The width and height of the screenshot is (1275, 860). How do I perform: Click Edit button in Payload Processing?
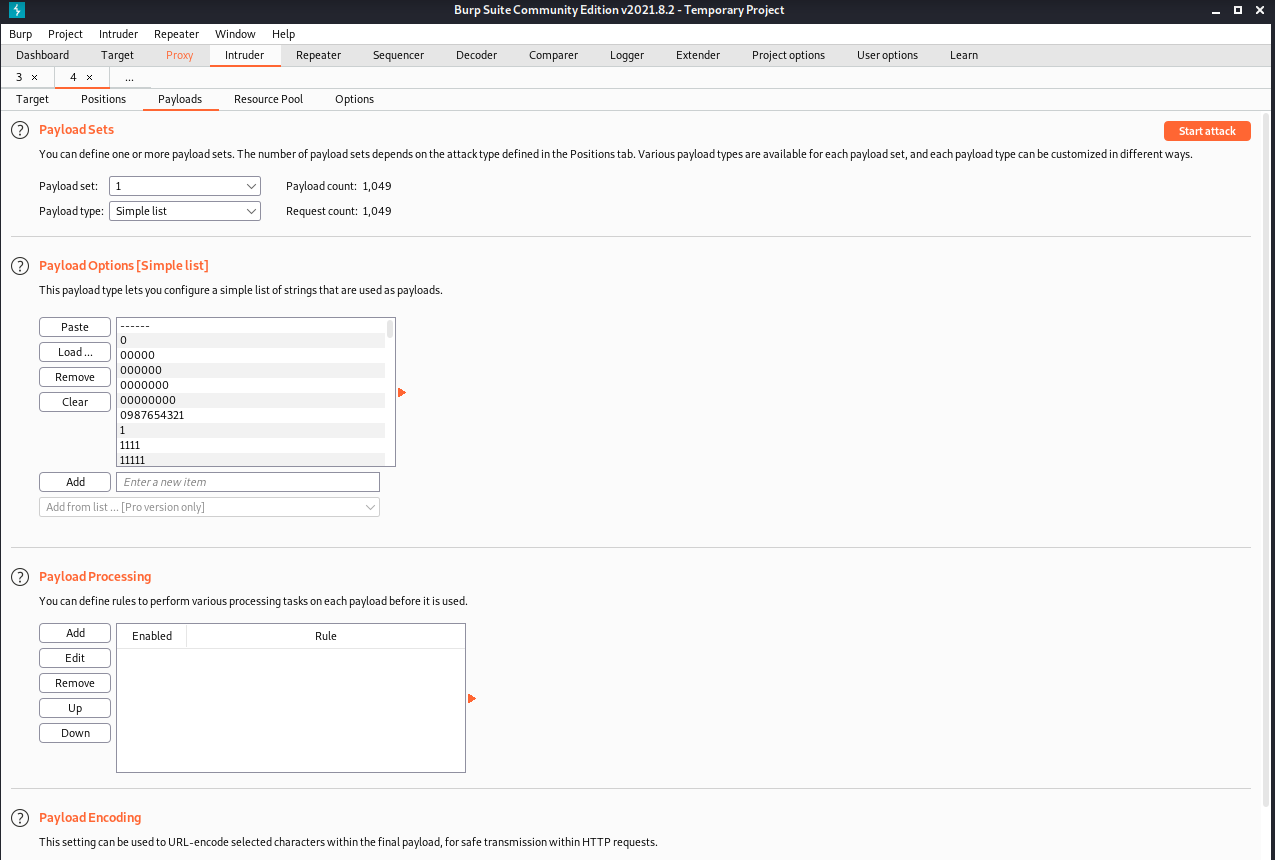click(75, 658)
